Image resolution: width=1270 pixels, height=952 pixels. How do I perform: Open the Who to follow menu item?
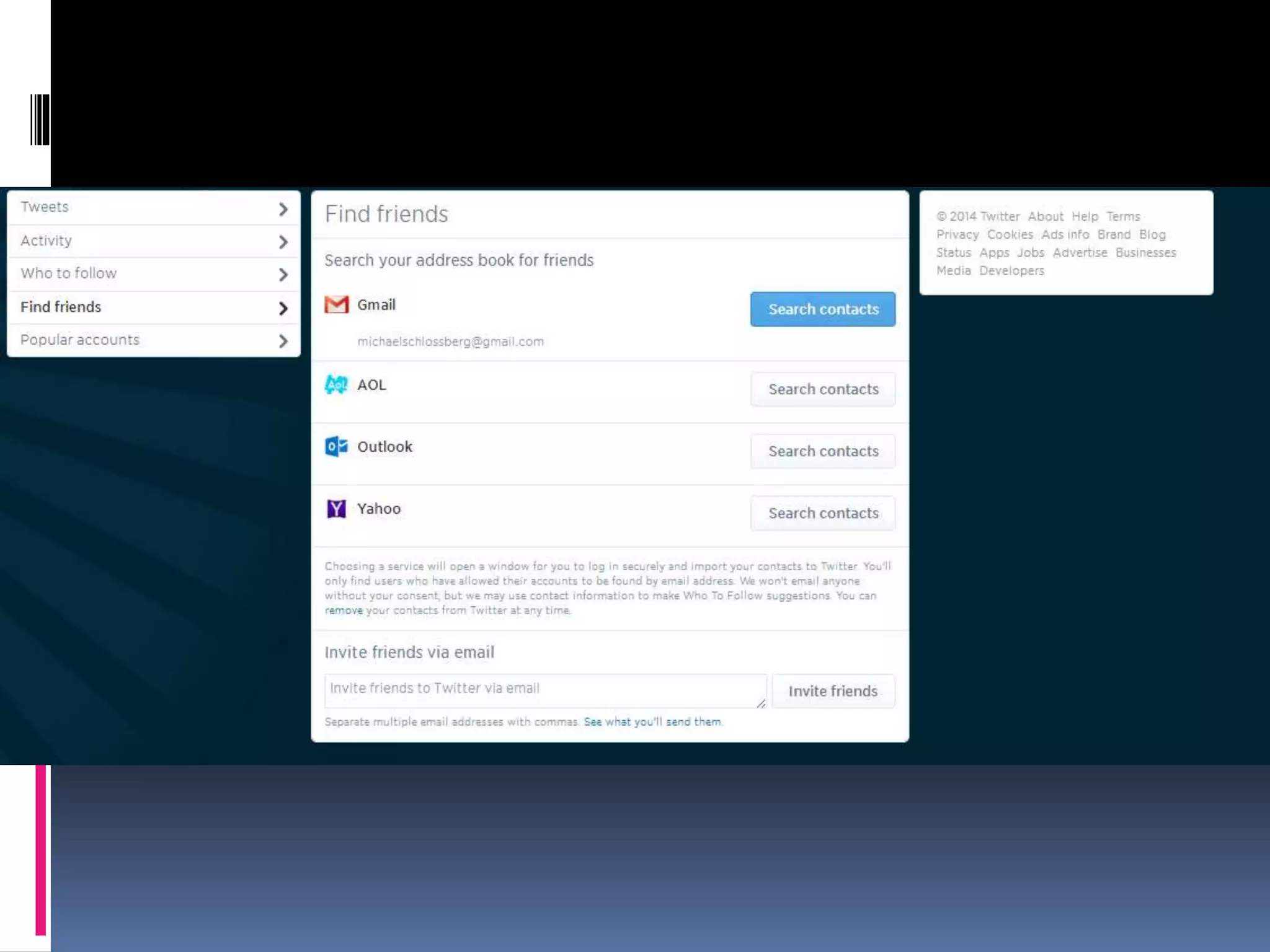[x=68, y=273]
